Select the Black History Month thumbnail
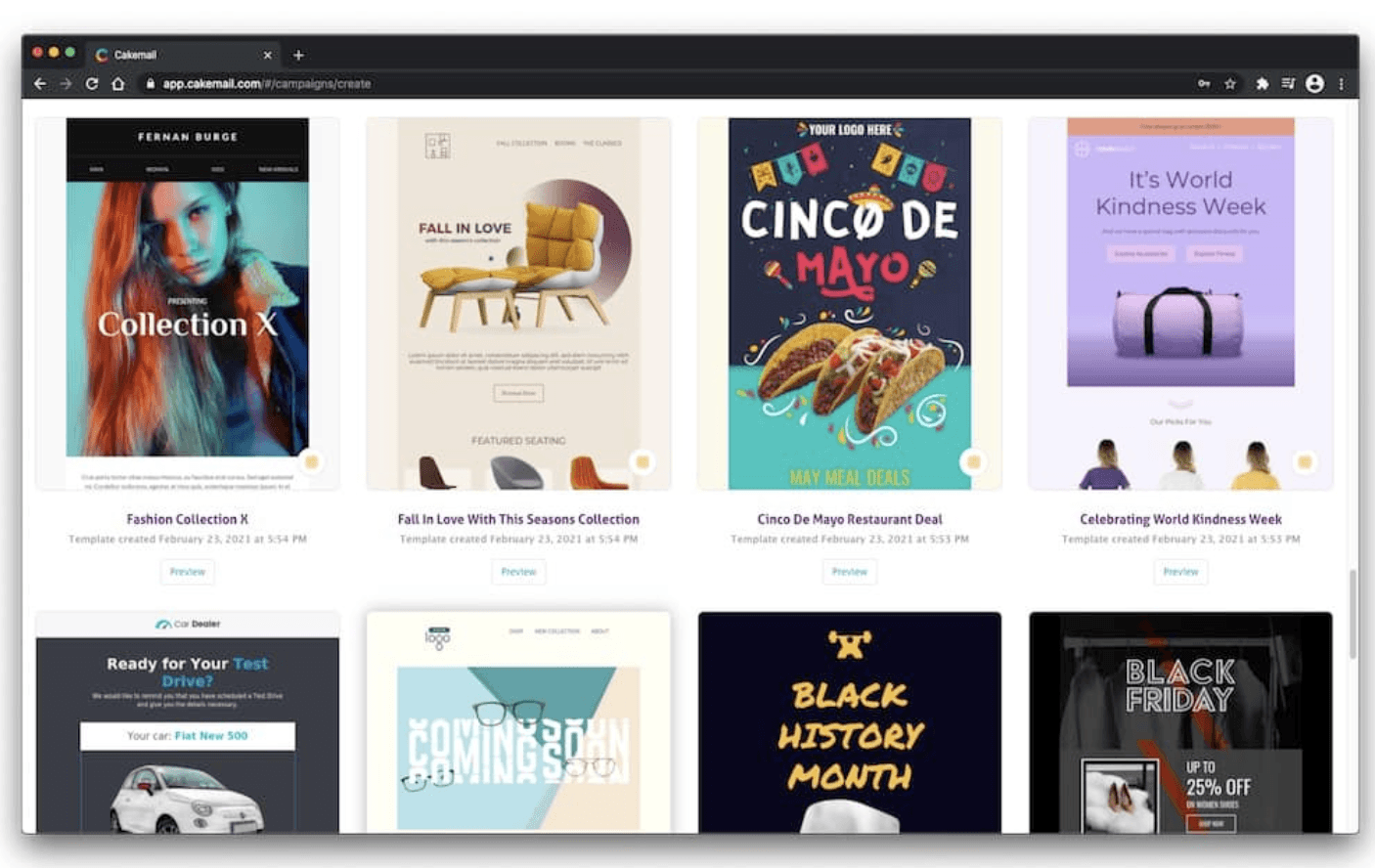This screenshot has height=868, width=1375. (x=850, y=722)
